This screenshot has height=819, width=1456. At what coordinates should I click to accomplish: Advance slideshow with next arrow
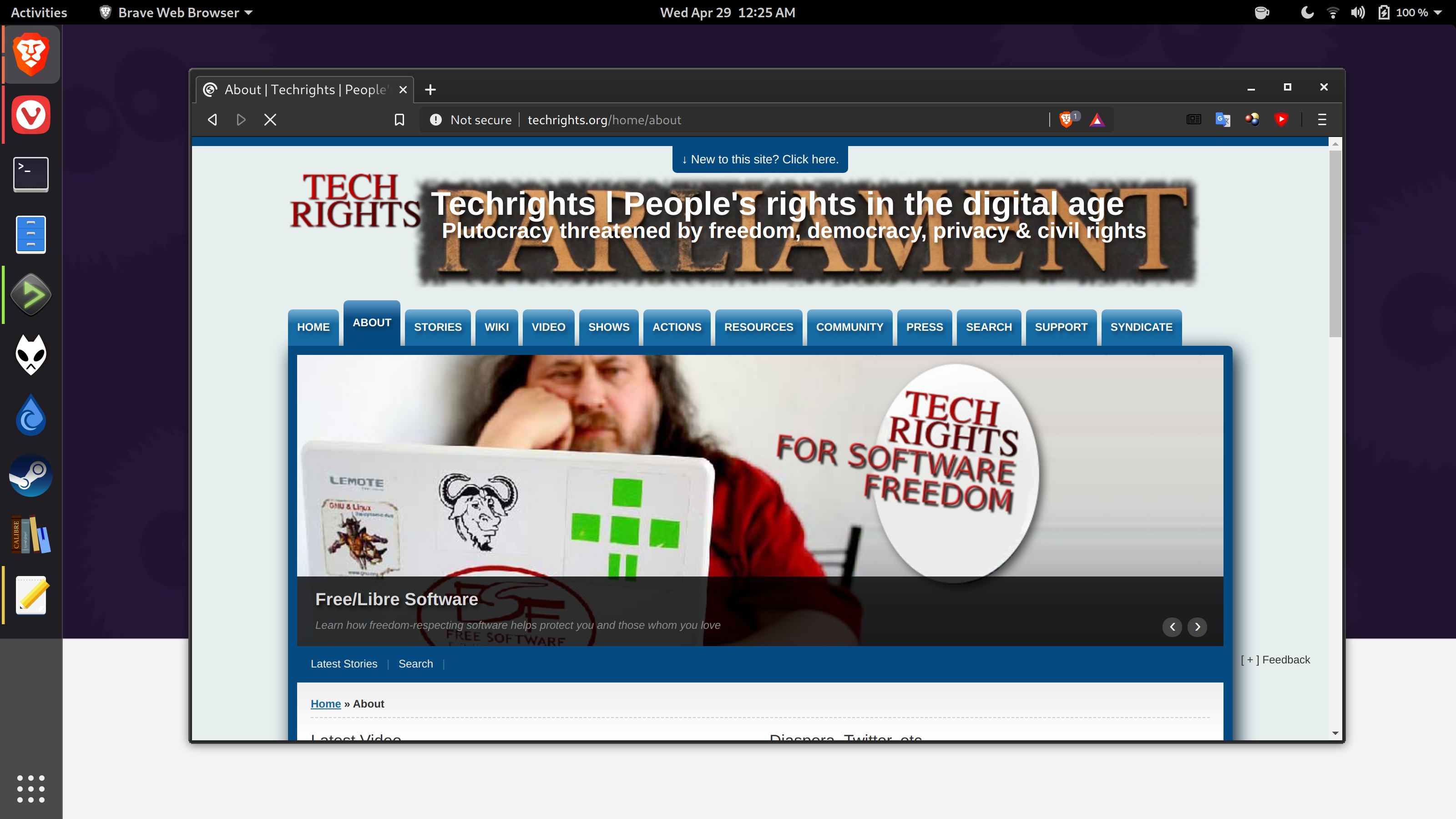(1197, 627)
